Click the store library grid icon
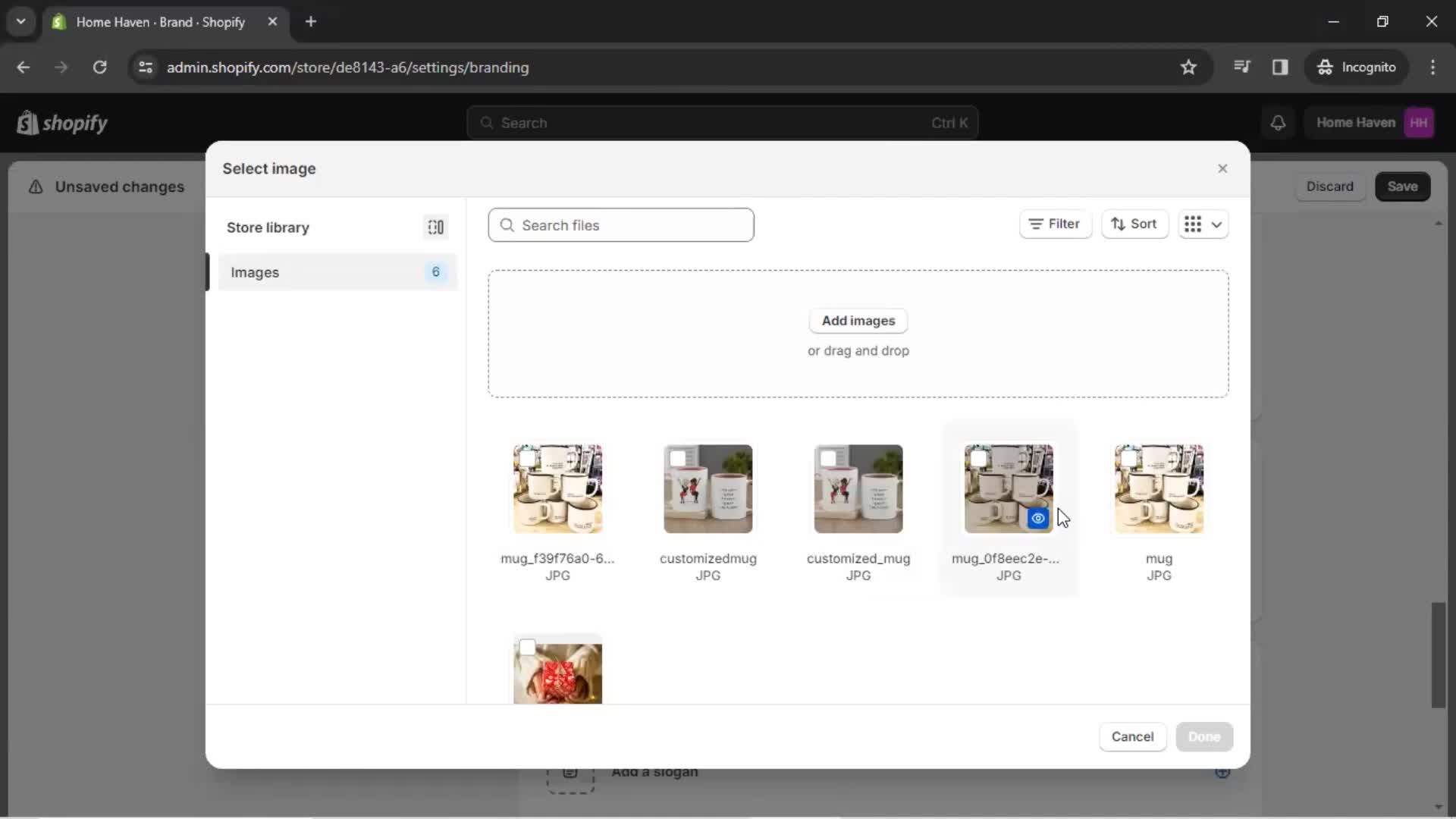Screen dimensions: 1456x819 pyautogui.click(x=436, y=227)
